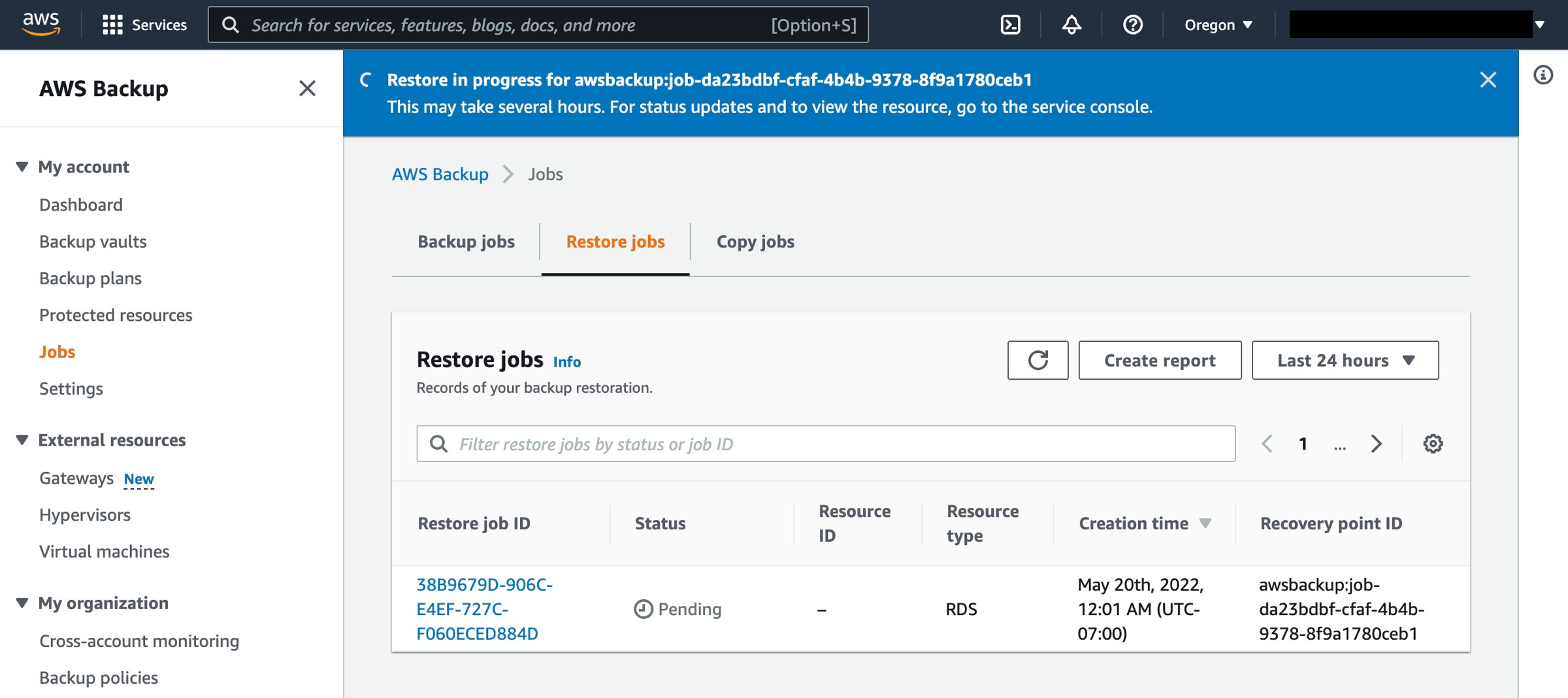Open table preferences gear icon
Screen dimensions: 1568x698
1433,444
